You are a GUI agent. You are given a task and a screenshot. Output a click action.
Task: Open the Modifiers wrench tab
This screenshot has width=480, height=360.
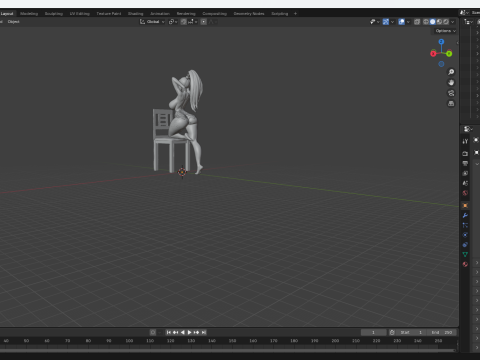click(465, 215)
